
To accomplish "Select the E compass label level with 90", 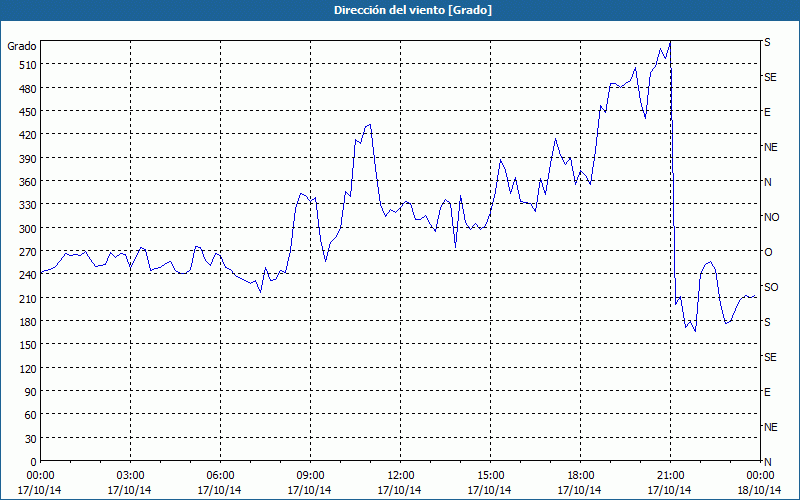I will 767,392.
